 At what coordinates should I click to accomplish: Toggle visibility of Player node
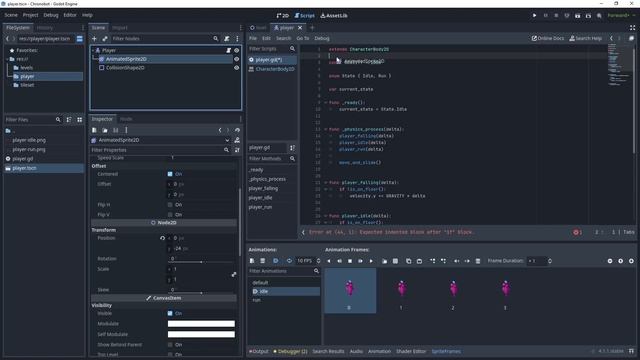coord(236,50)
